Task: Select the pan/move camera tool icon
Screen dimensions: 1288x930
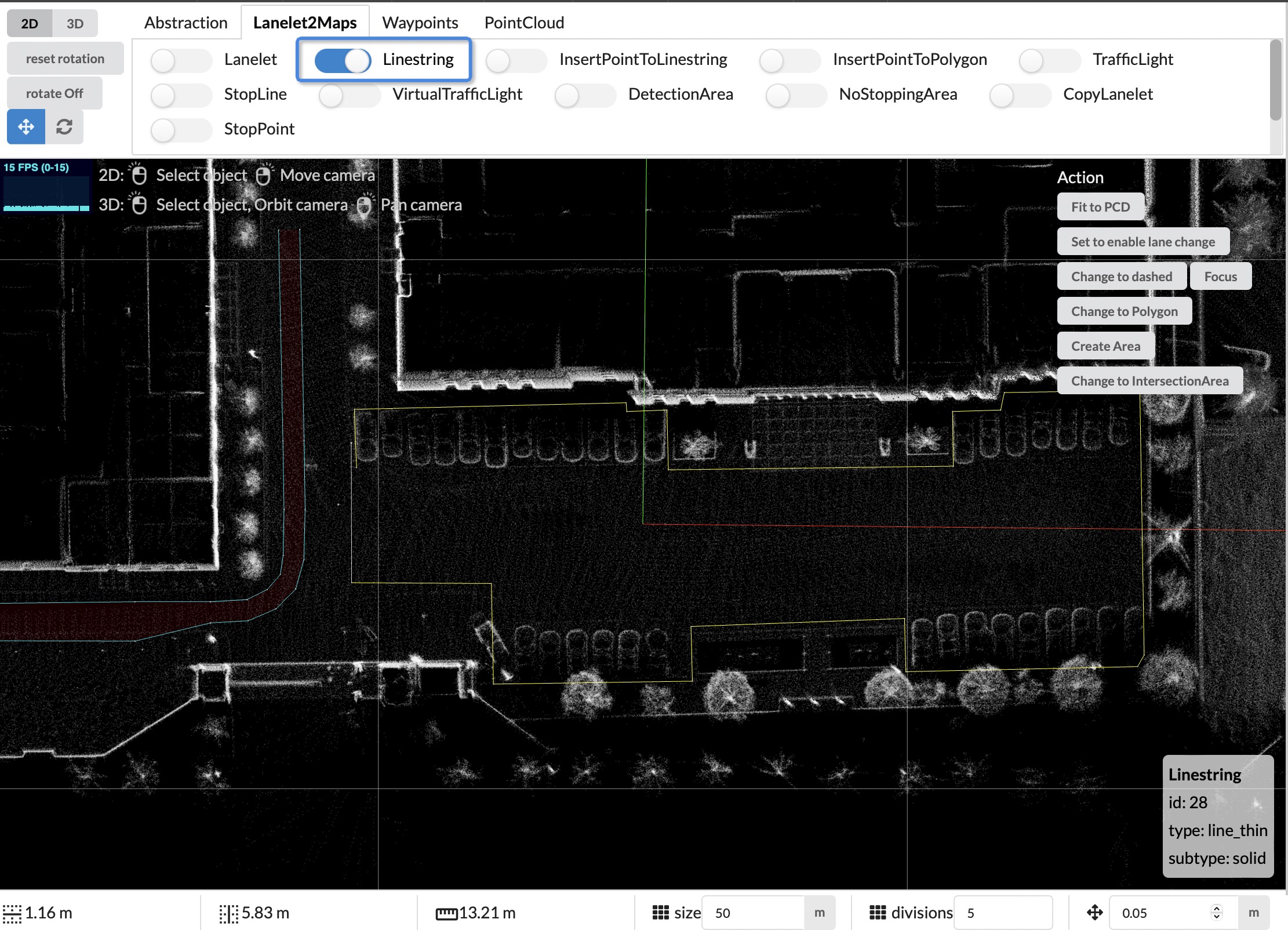Action: click(26, 126)
